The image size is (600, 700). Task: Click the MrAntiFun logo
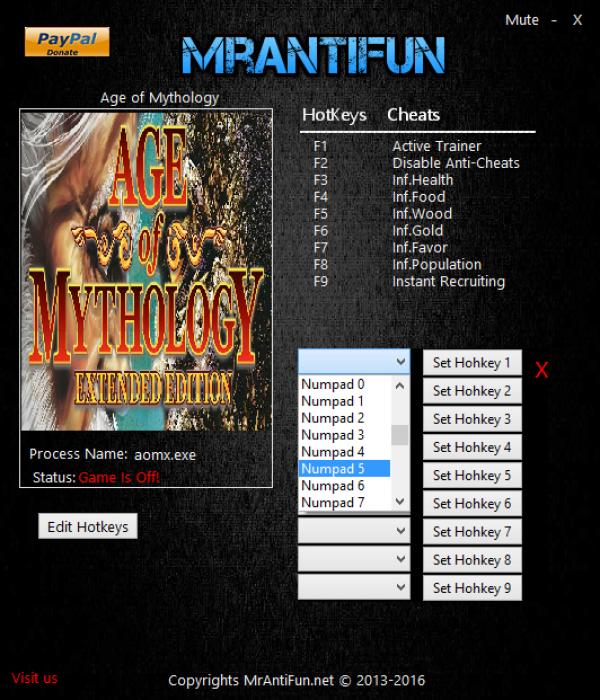point(313,55)
